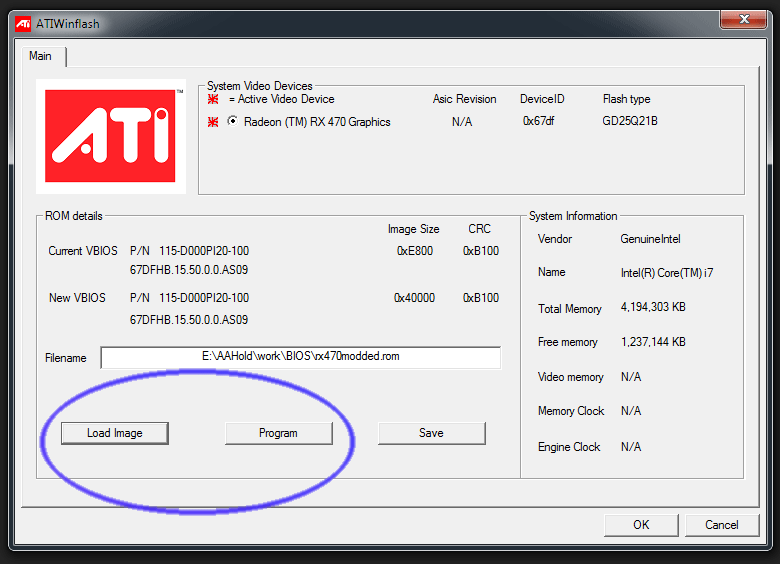Viewport: 780px width, 564px height.
Task: Click the "New VBIOS" label
Action: pos(77,298)
